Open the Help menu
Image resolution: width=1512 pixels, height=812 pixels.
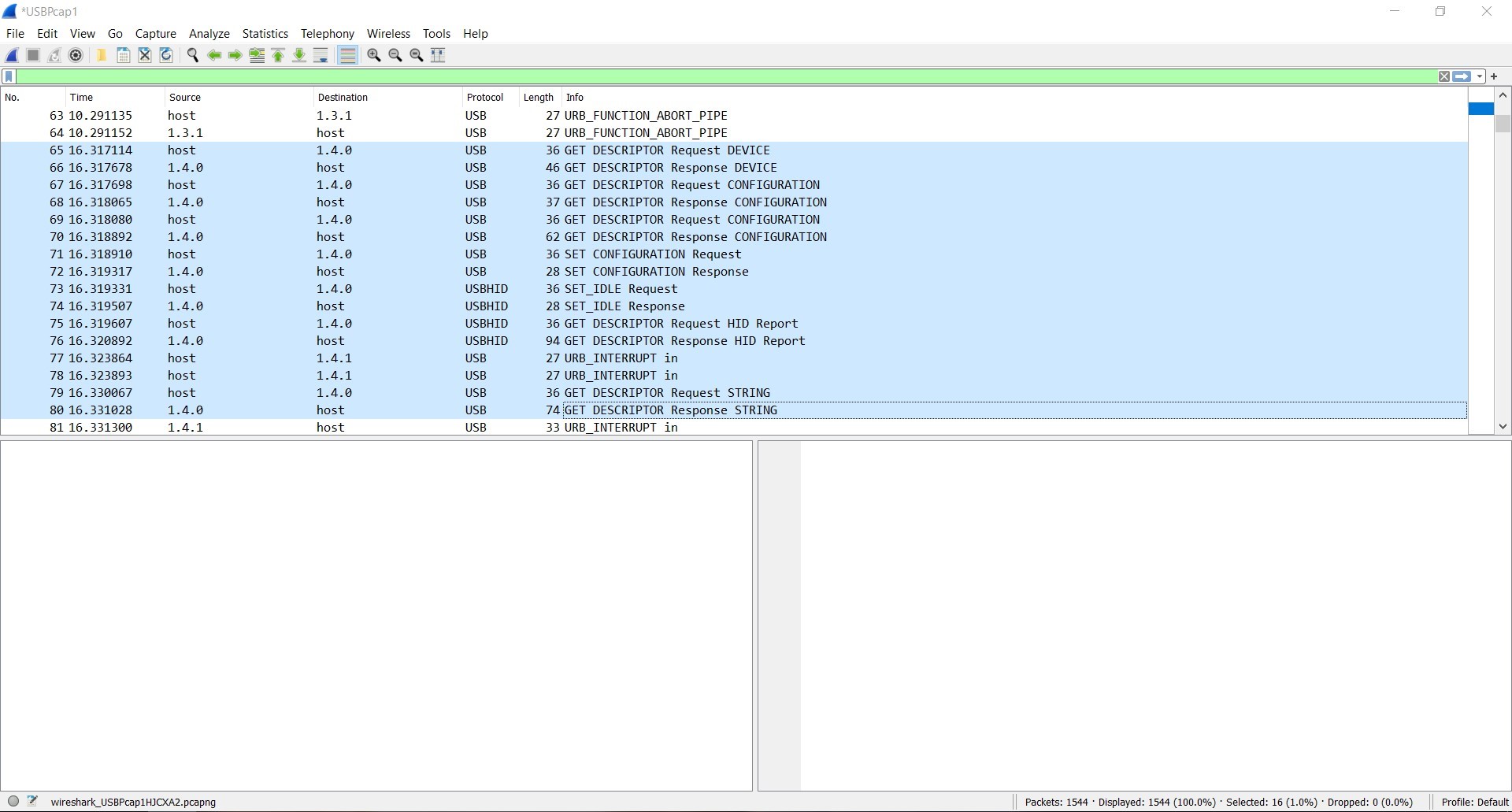point(475,34)
